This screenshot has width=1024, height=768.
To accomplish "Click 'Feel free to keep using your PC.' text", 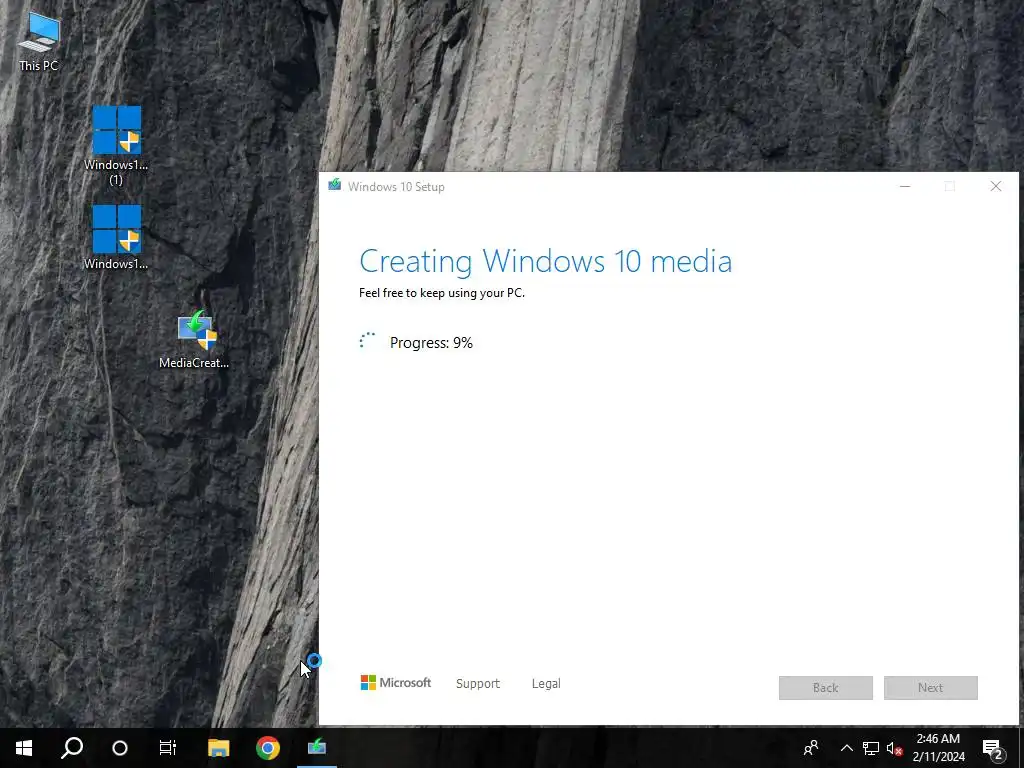I will click(442, 293).
